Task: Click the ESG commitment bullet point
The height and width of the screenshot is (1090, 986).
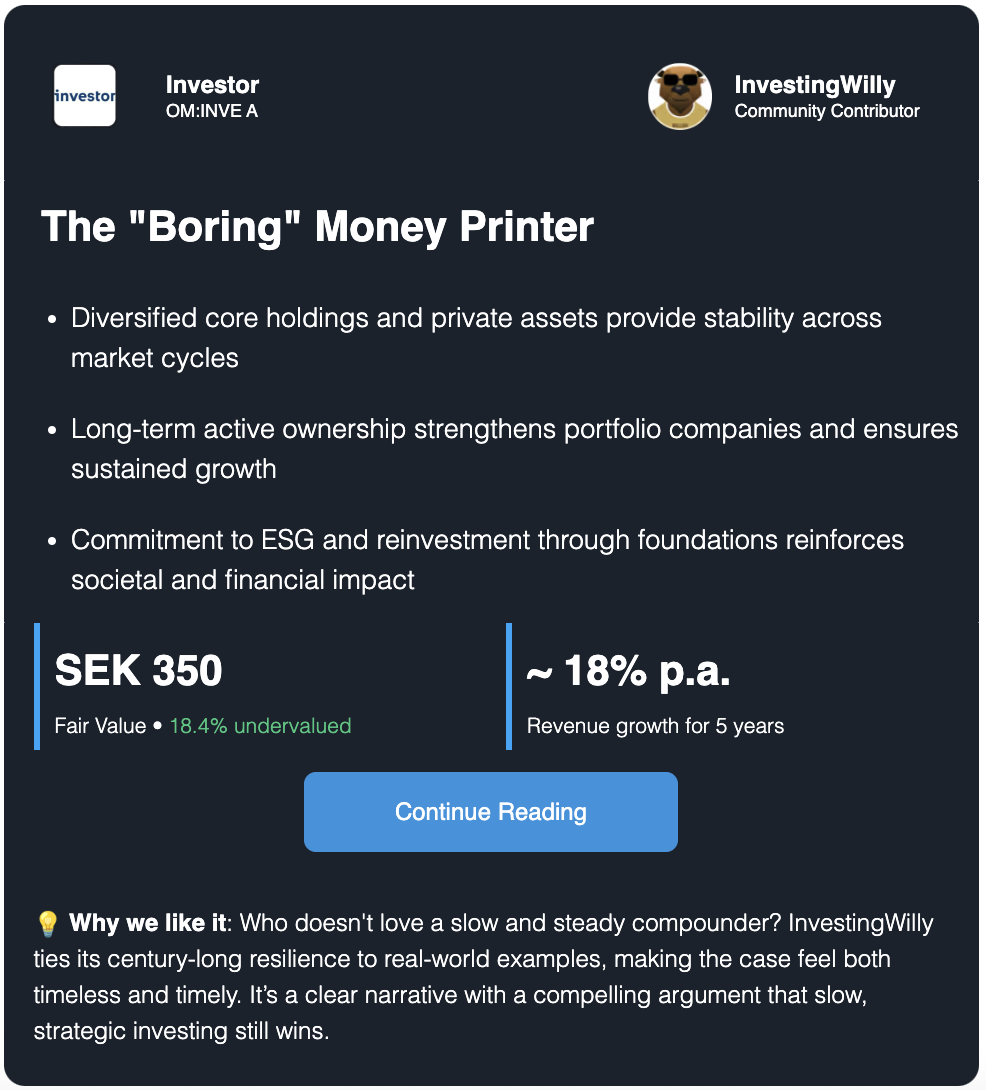Action: (487, 560)
